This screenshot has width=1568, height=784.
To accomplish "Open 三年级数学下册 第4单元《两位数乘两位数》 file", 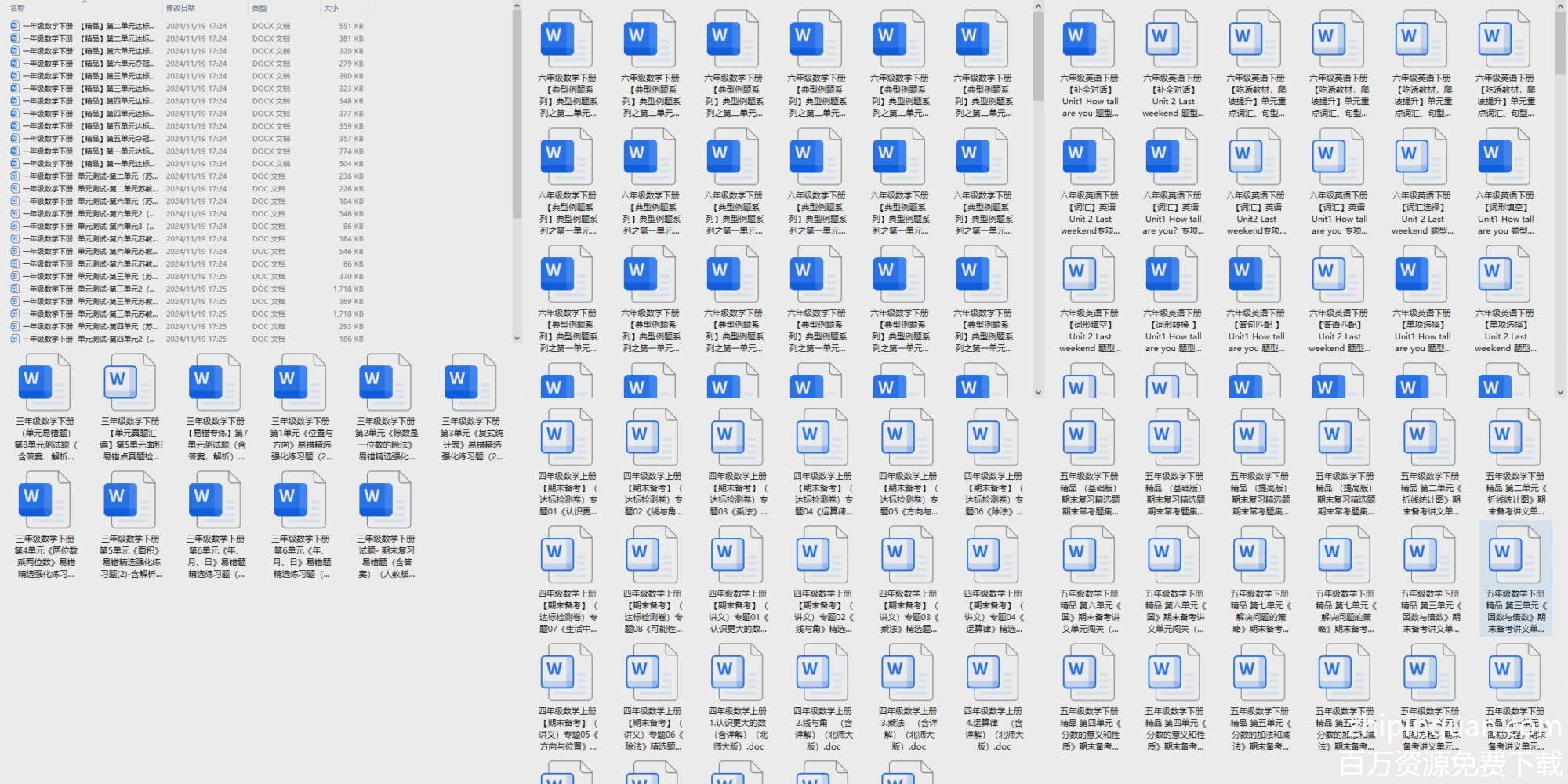I will click(45, 500).
